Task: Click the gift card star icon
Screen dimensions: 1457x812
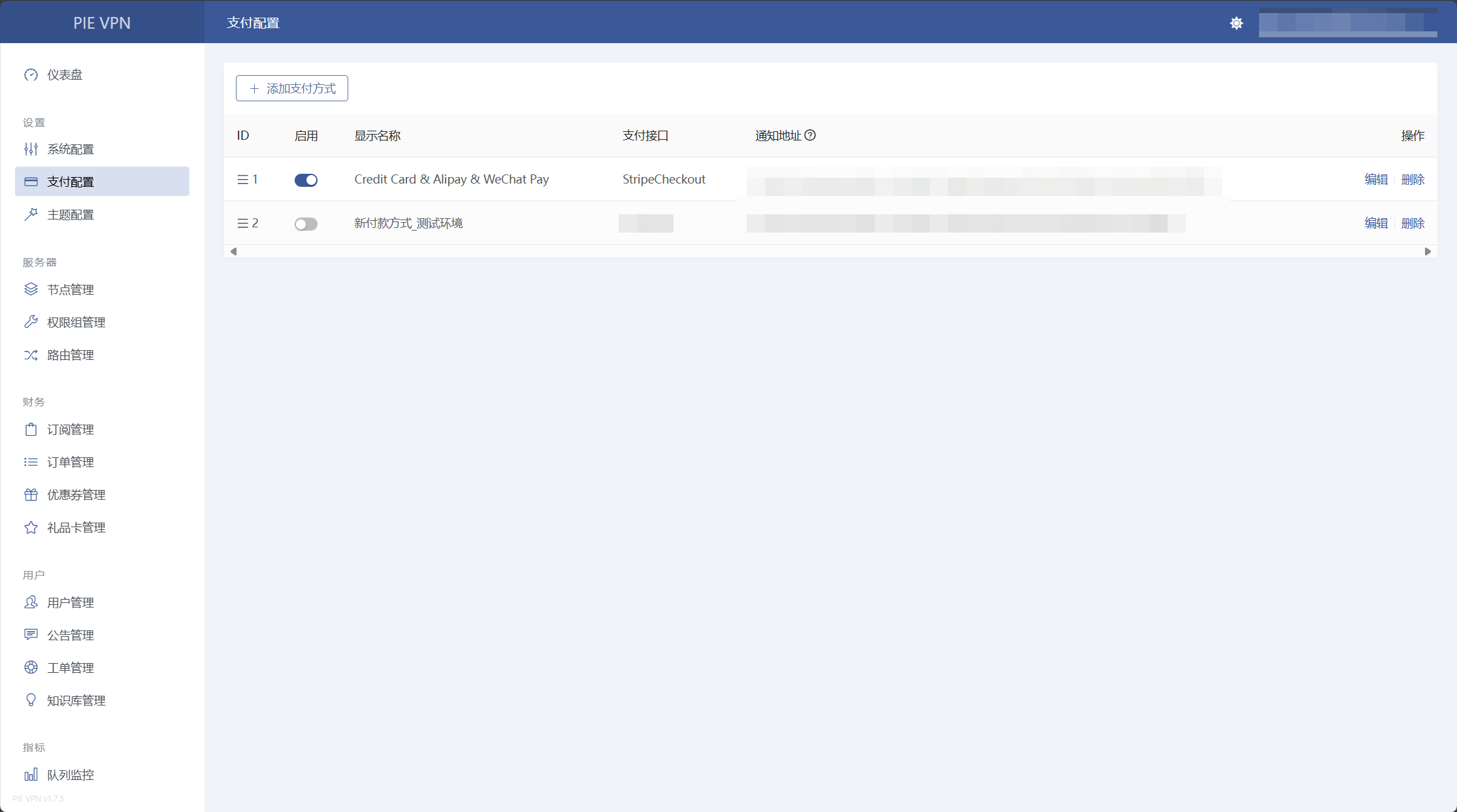Action: [x=31, y=528]
